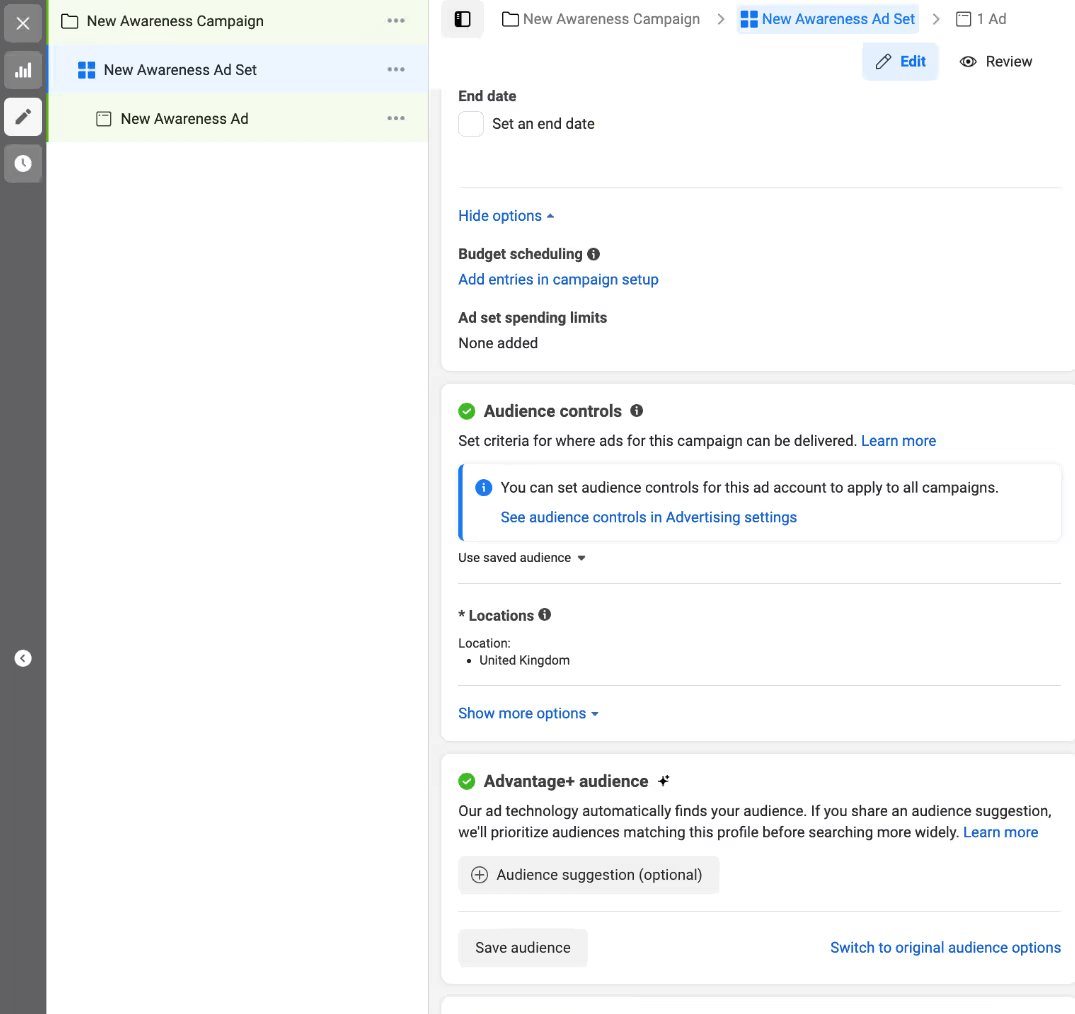This screenshot has height=1014, width=1075.
Task: Click the ad set grid icon in the tree
Action: (86, 70)
